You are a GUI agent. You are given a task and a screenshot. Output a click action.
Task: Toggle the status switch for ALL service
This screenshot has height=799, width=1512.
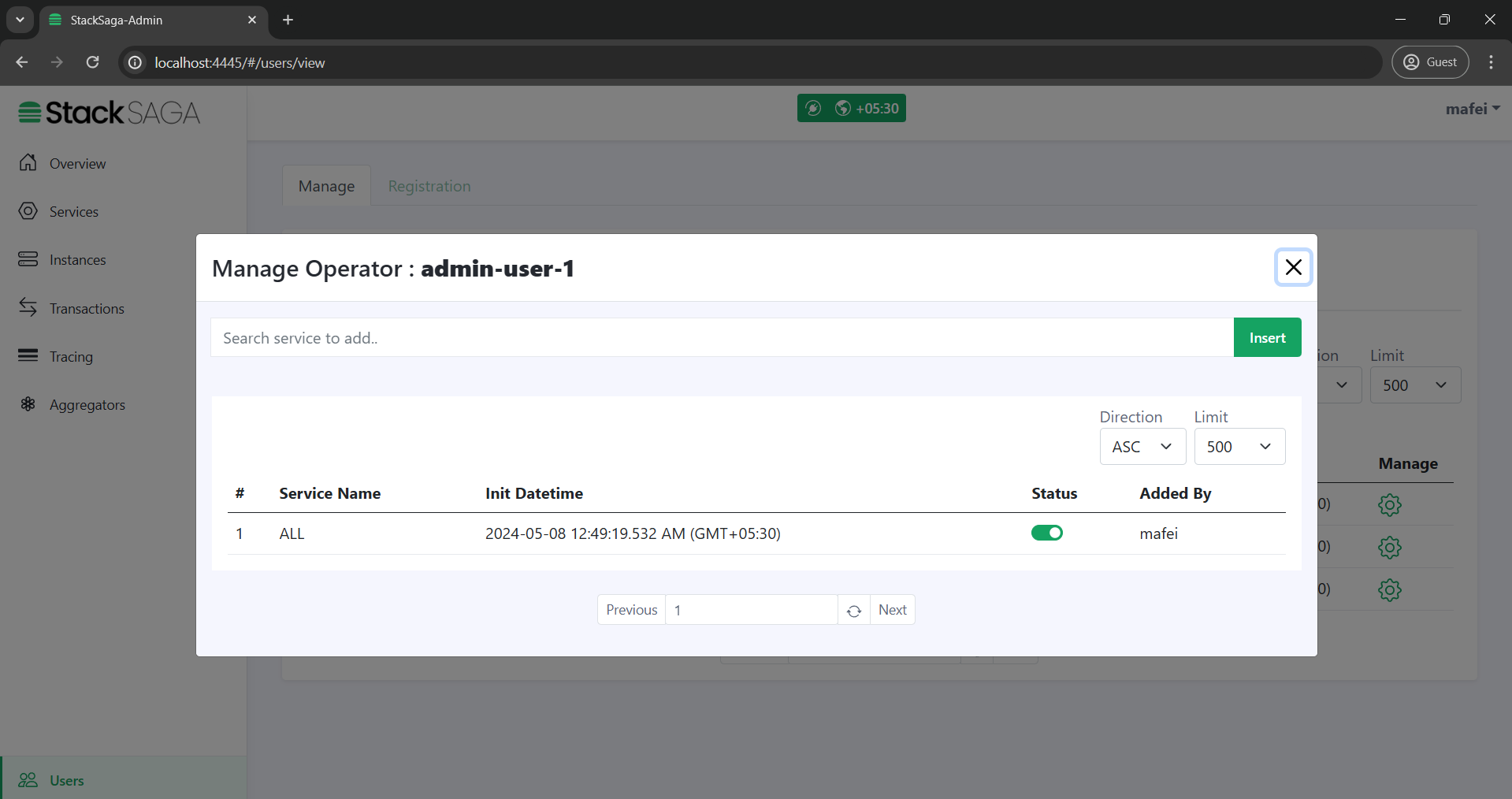click(x=1047, y=533)
